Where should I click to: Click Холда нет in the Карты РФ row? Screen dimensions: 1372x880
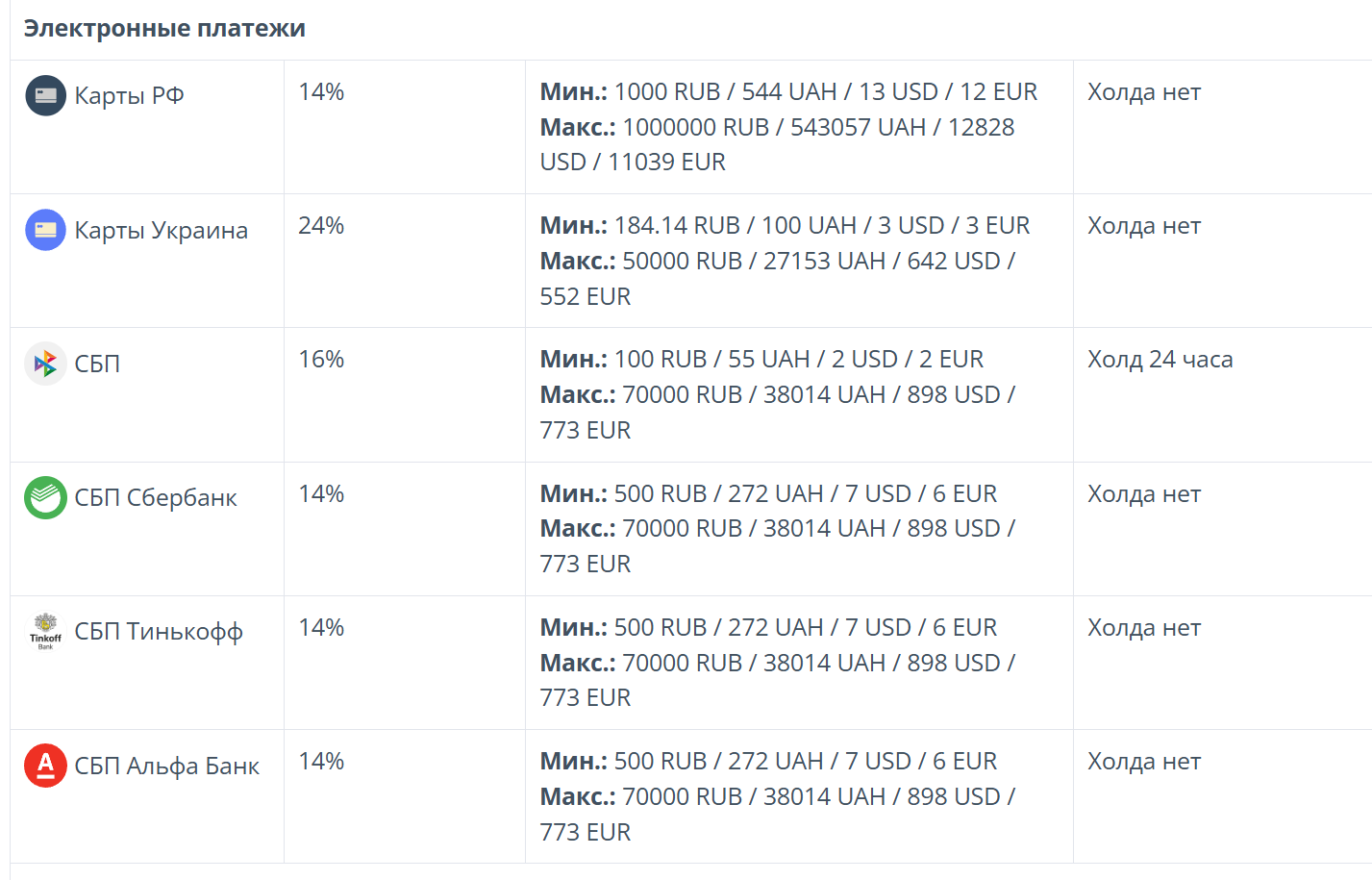[x=1144, y=91]
